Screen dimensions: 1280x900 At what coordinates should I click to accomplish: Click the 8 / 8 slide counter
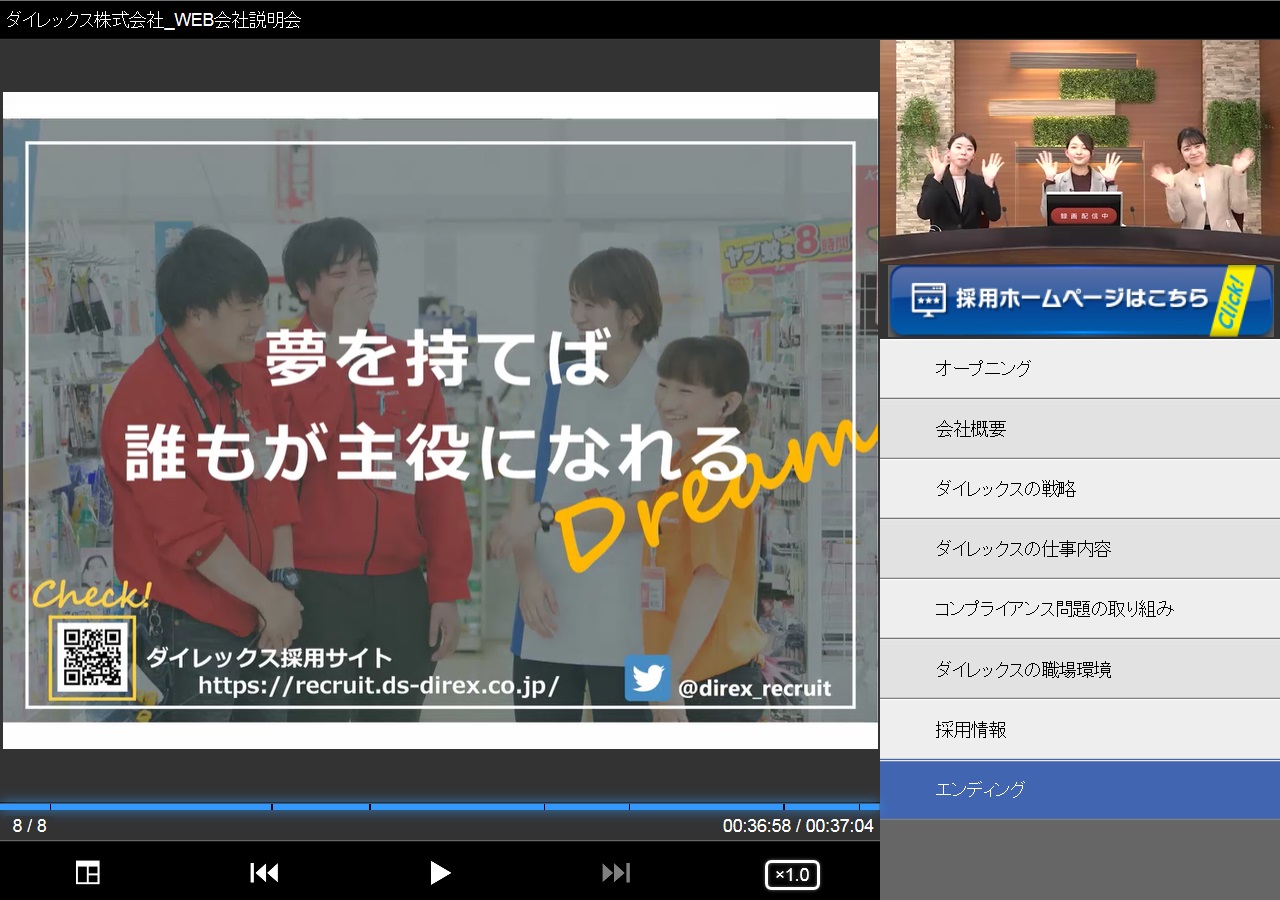pyautogui.click(x=29, y=826)
